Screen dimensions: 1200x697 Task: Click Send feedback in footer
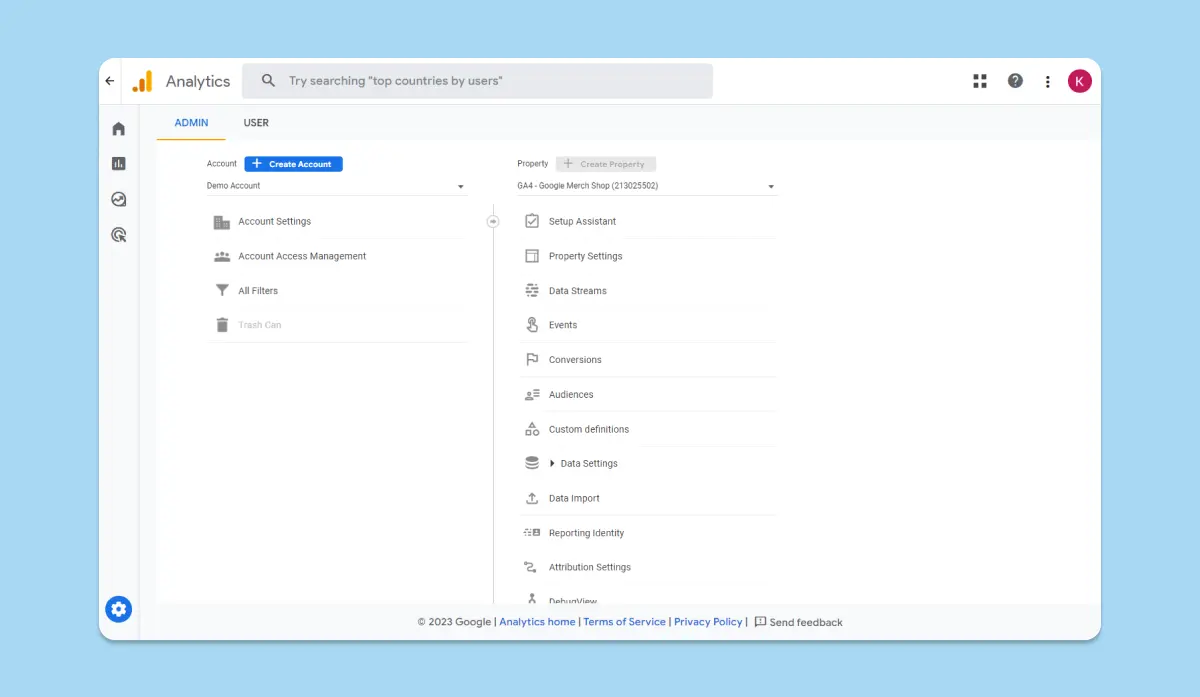pyautogui.click(x=798, y=622)
